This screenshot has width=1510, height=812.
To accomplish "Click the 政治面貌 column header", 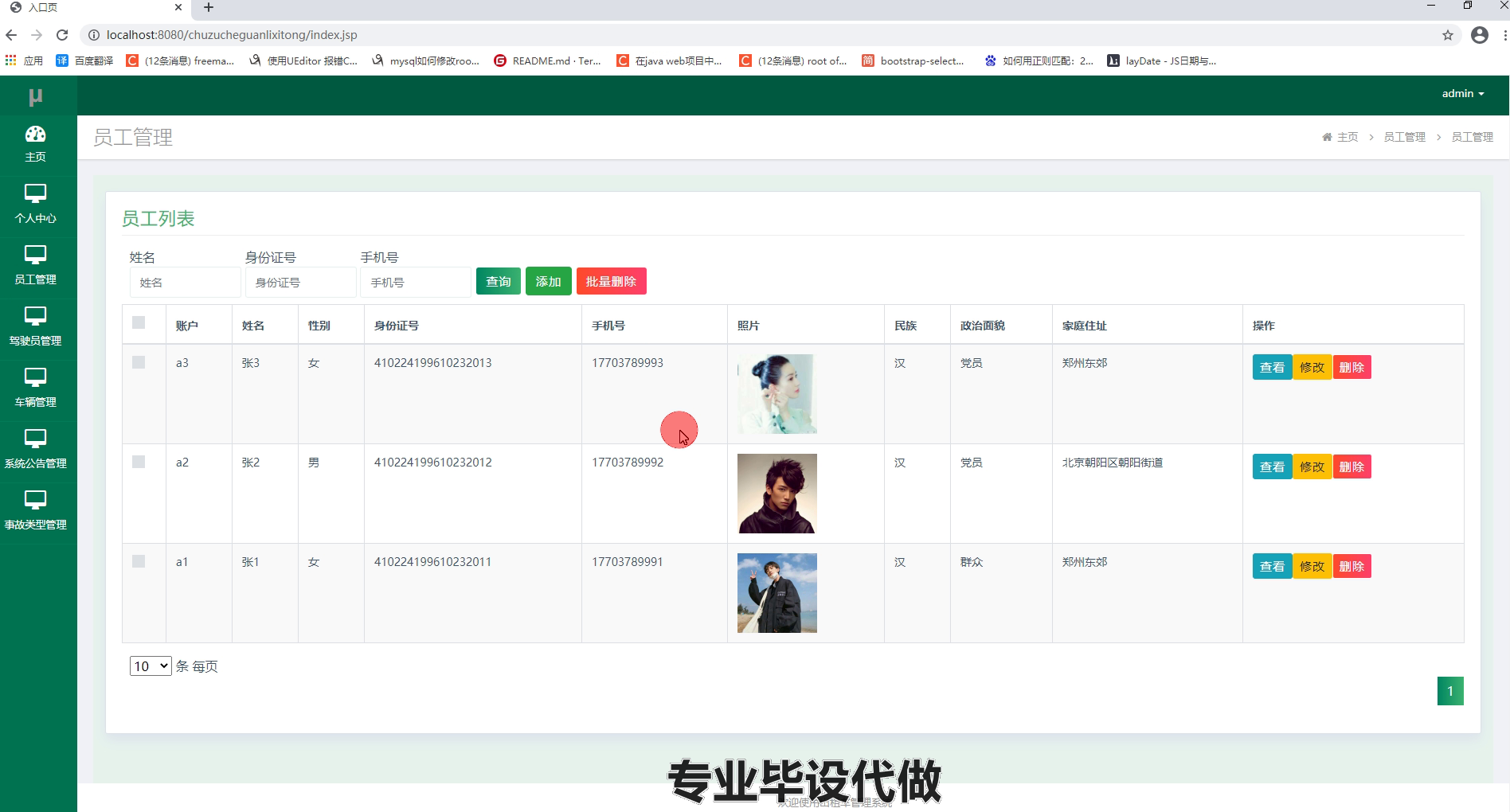I will coord(982,326).
